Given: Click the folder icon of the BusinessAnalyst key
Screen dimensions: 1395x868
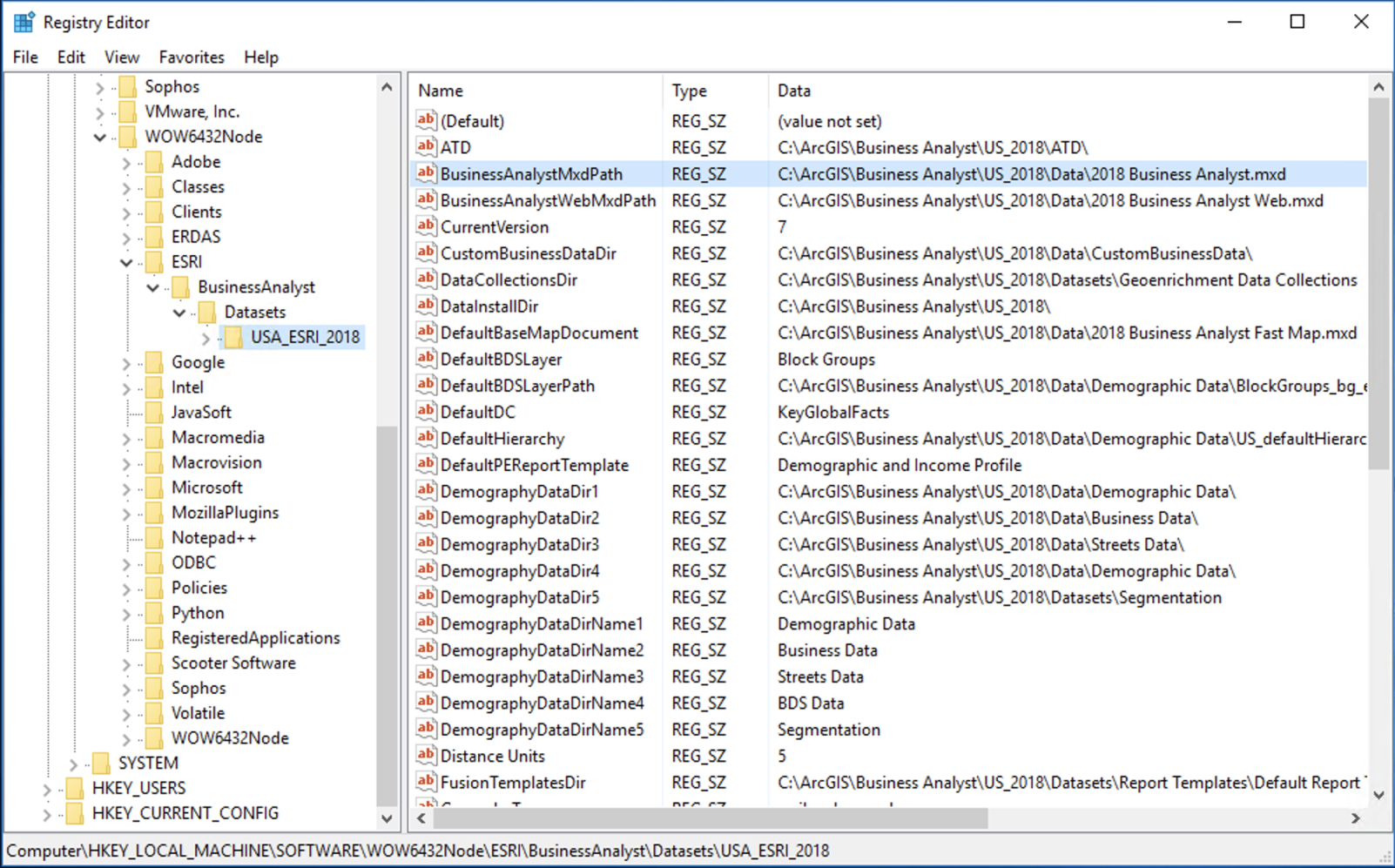Looking at the screenshot, I should 180,286.
